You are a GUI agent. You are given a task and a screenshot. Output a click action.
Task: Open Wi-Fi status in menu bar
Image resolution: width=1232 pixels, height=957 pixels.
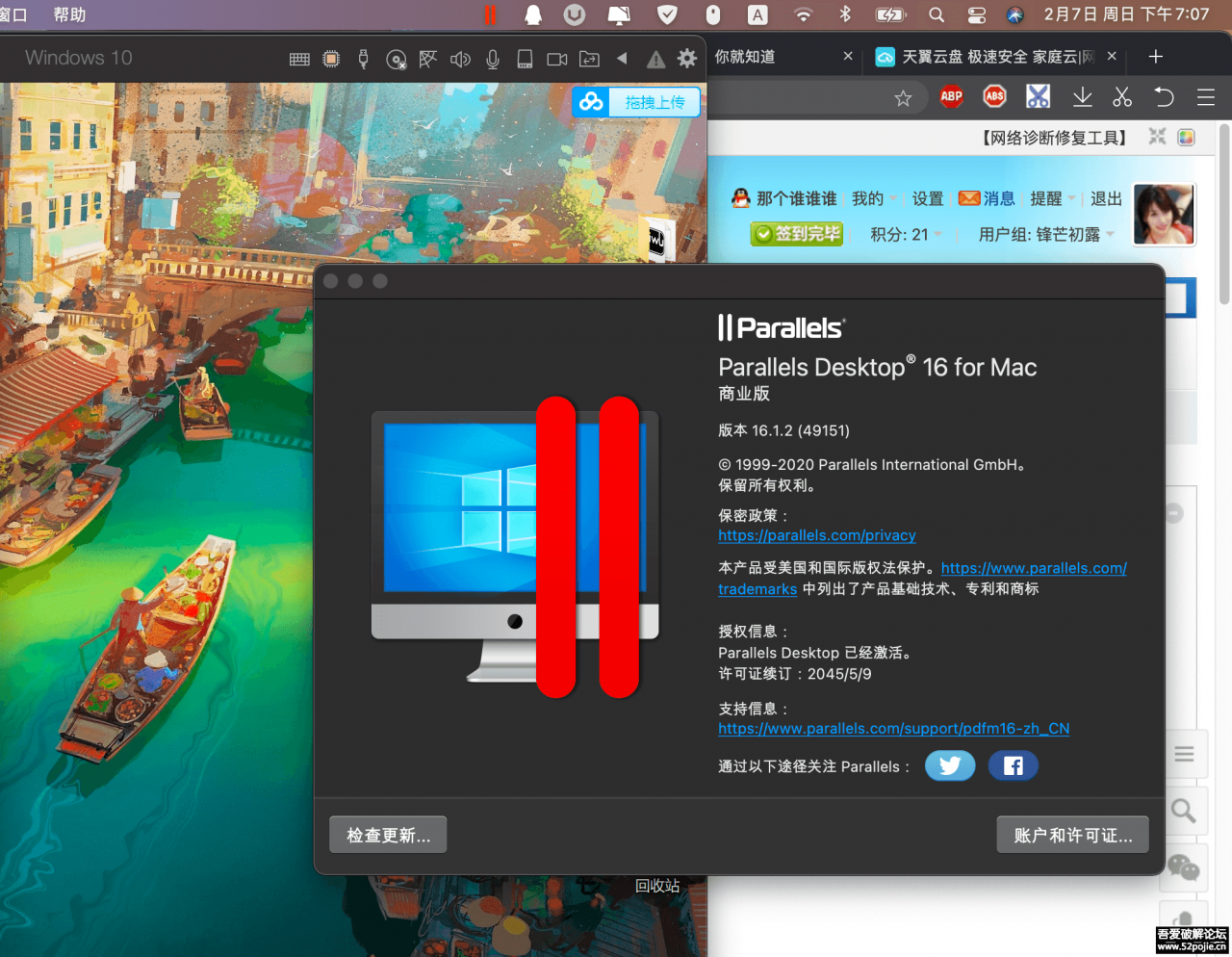(x=803, y=14)
